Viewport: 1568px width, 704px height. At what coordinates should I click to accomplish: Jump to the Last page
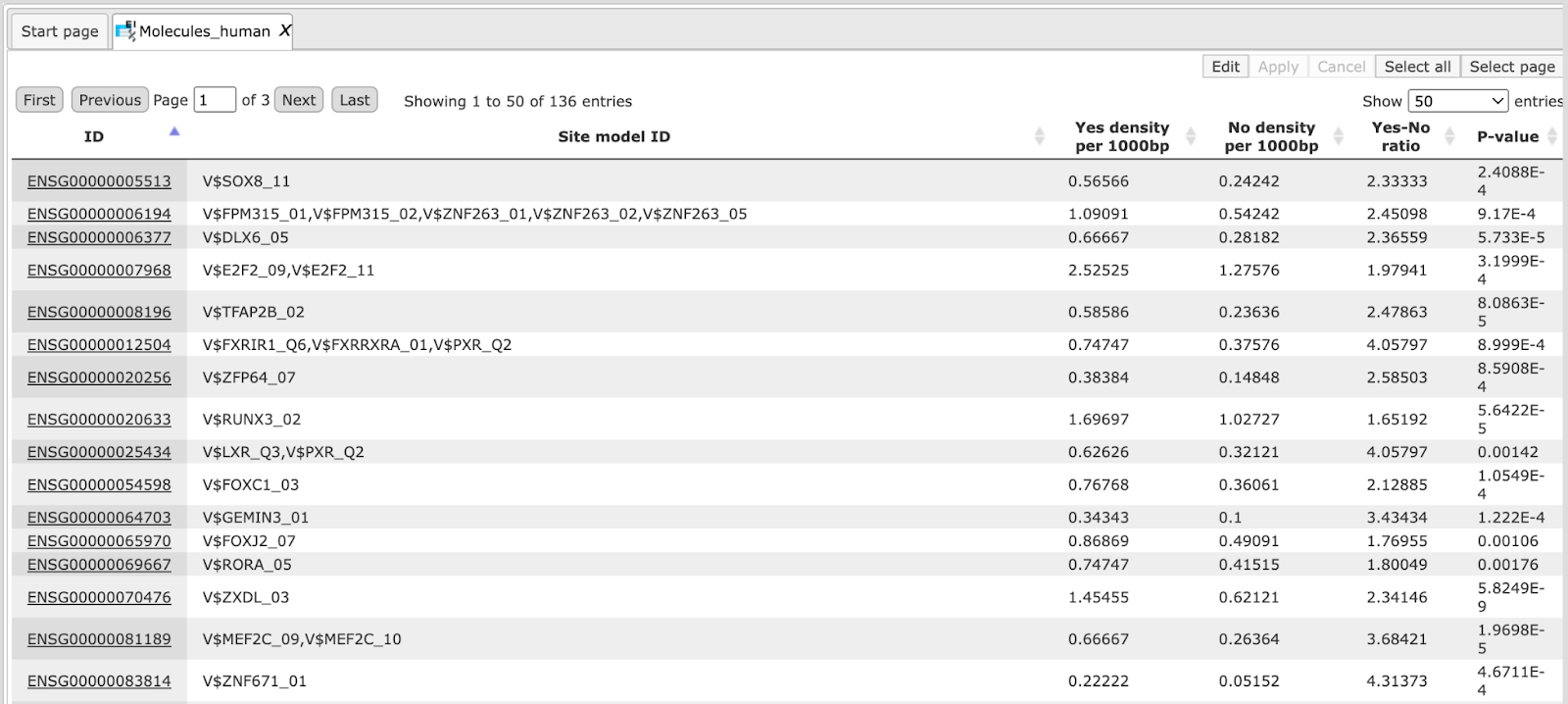(x=355, y=100)
